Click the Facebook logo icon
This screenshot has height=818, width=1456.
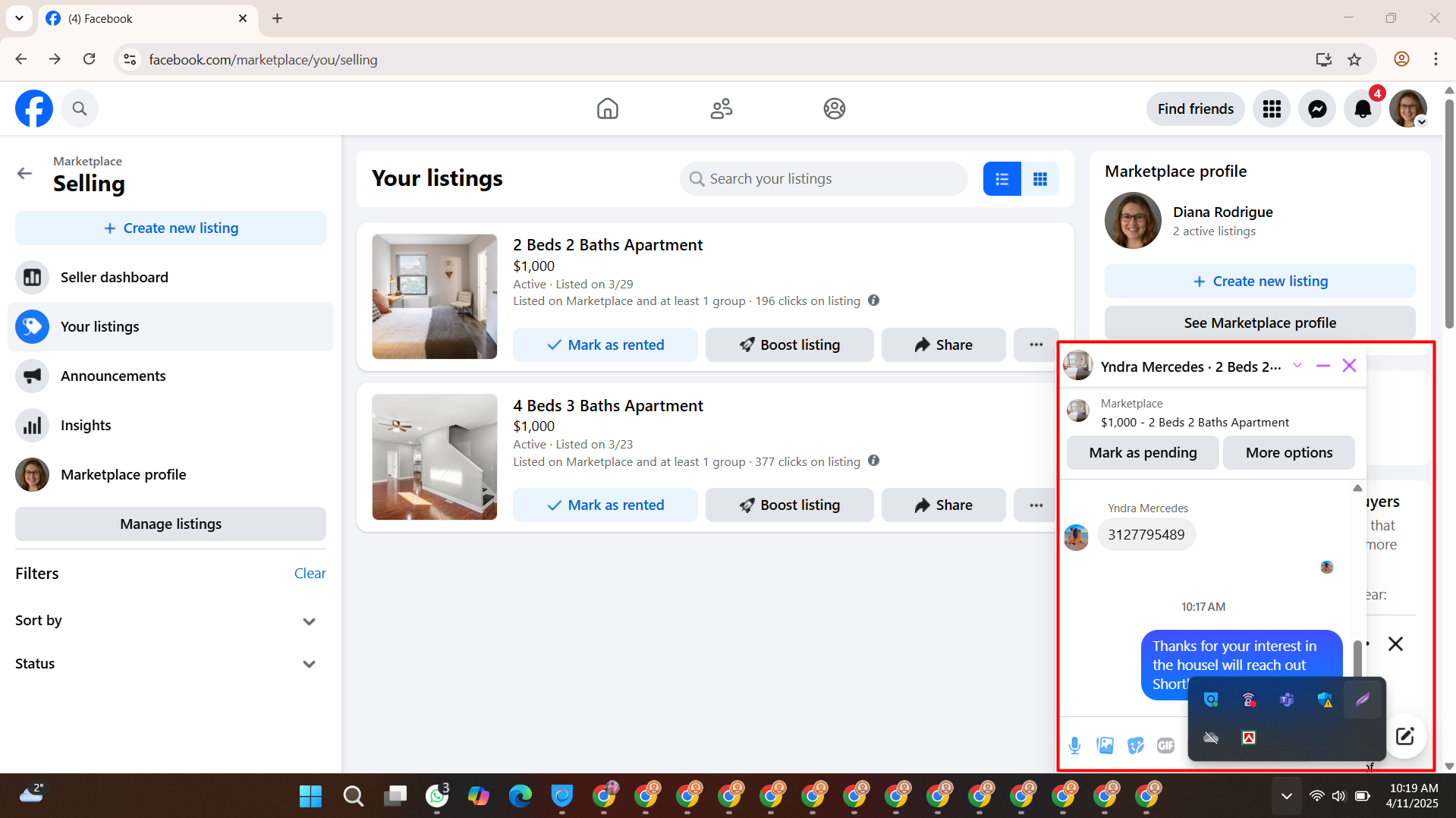[x=34, y=109]
